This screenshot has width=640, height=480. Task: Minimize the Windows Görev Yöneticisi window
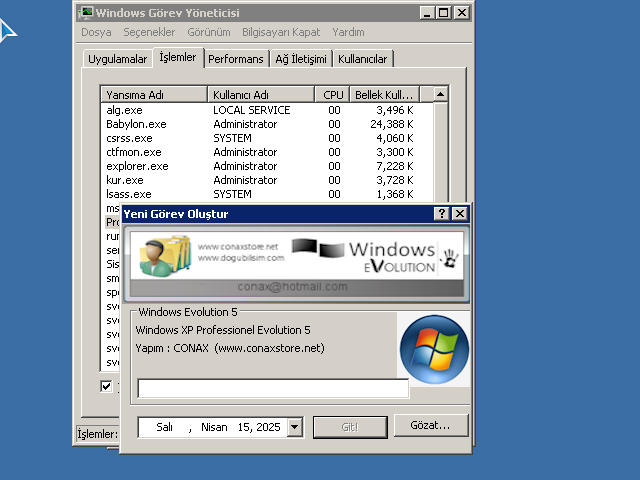(x=427, y=13)
